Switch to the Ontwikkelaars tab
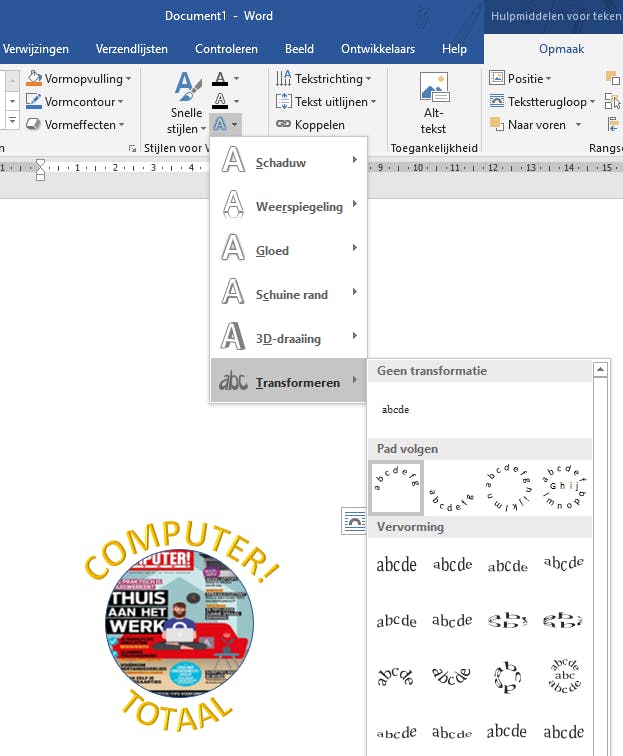Screen dimensions: 623x756 (378, 49)
